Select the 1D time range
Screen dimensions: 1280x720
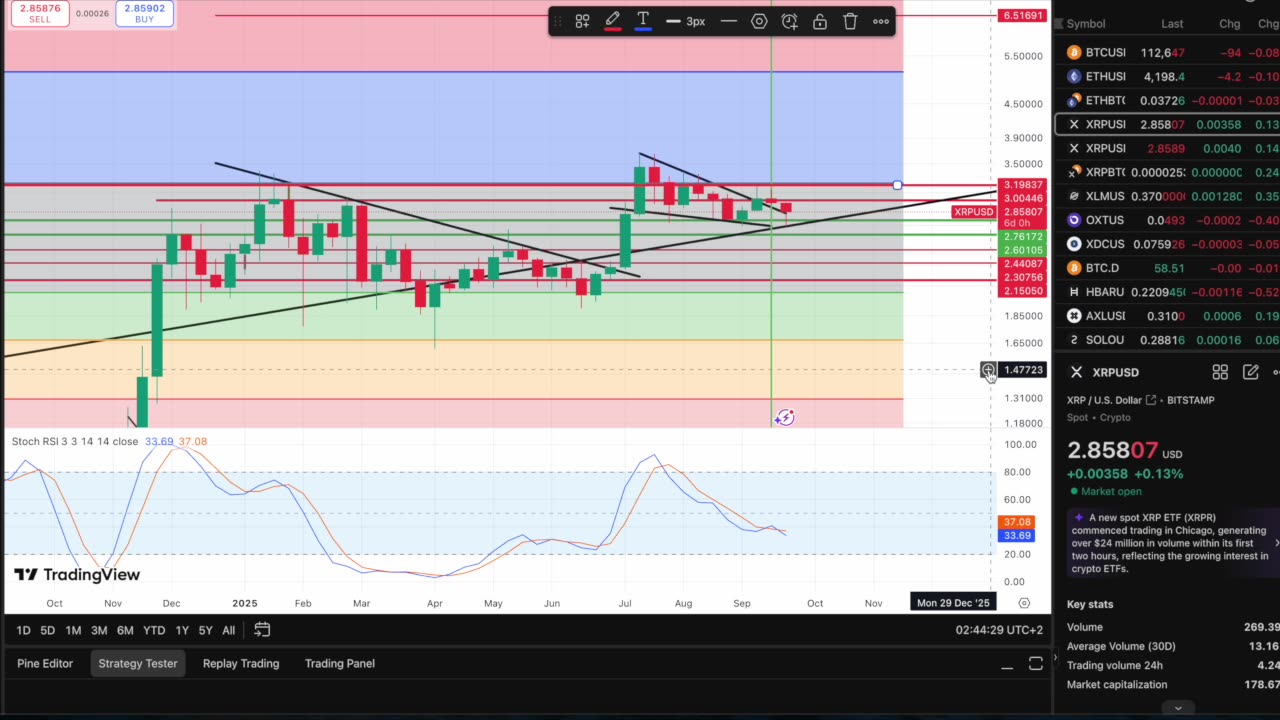click(23, 630)
